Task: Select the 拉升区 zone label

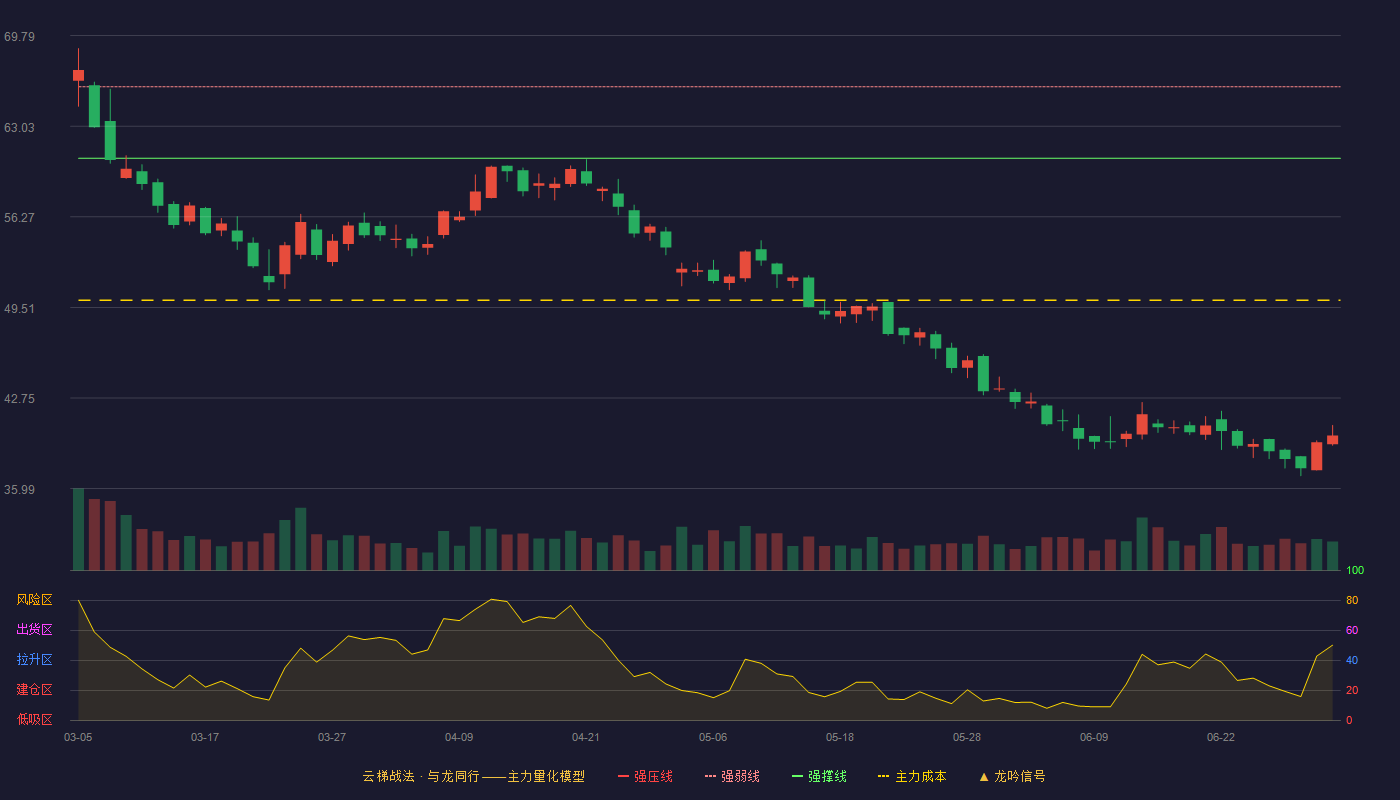Action: pyautogui.click(x=34, y=660)
